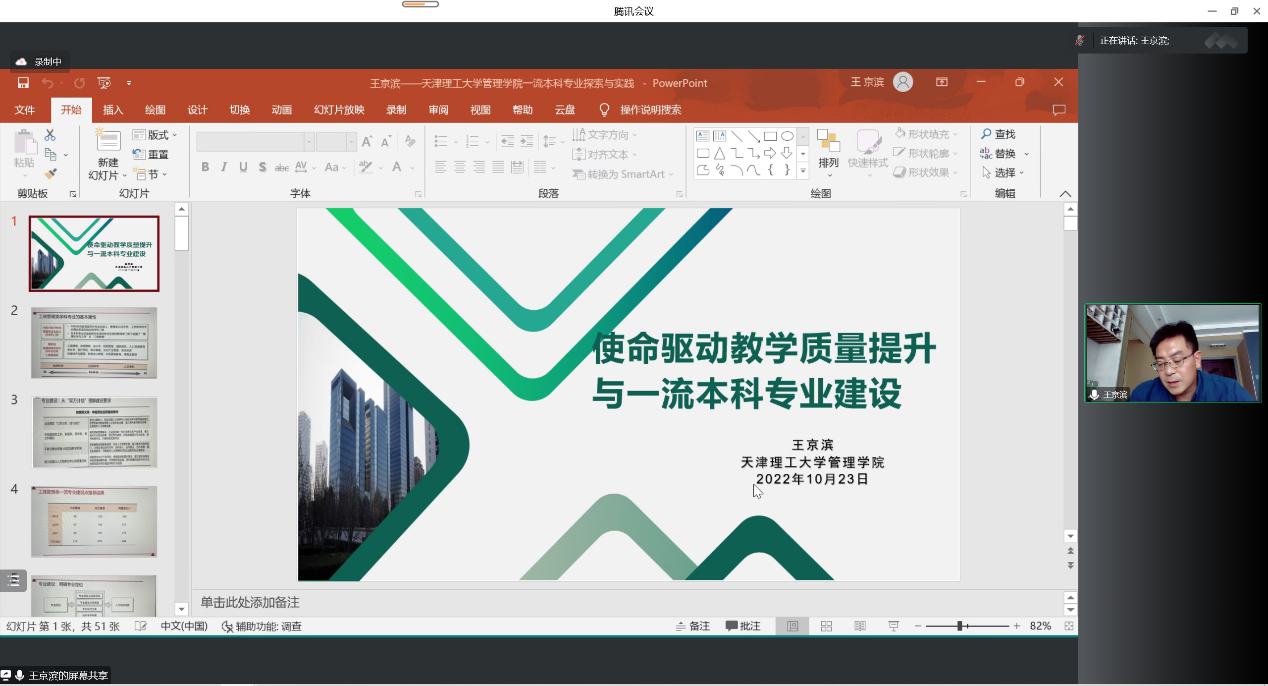Select the Format Painter brush icon

pyautogui.click(x=50, y=174)
